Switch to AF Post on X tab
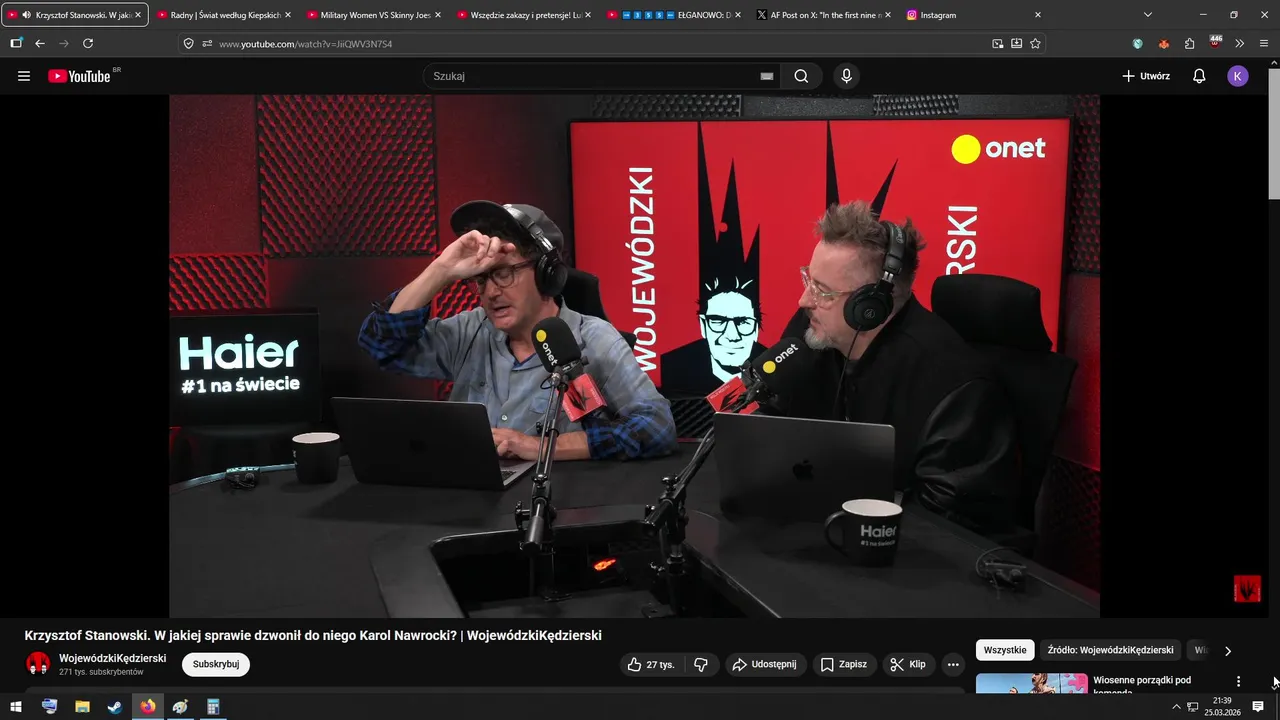 (x=822, y=15)
